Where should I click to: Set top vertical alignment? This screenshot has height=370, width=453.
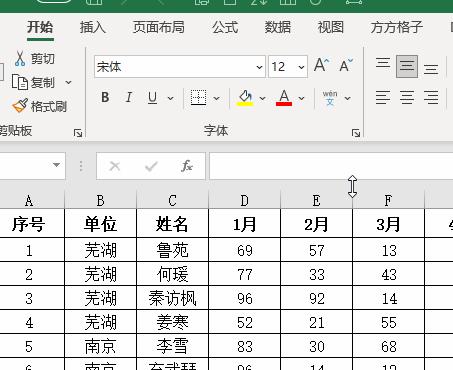(383, 63)
